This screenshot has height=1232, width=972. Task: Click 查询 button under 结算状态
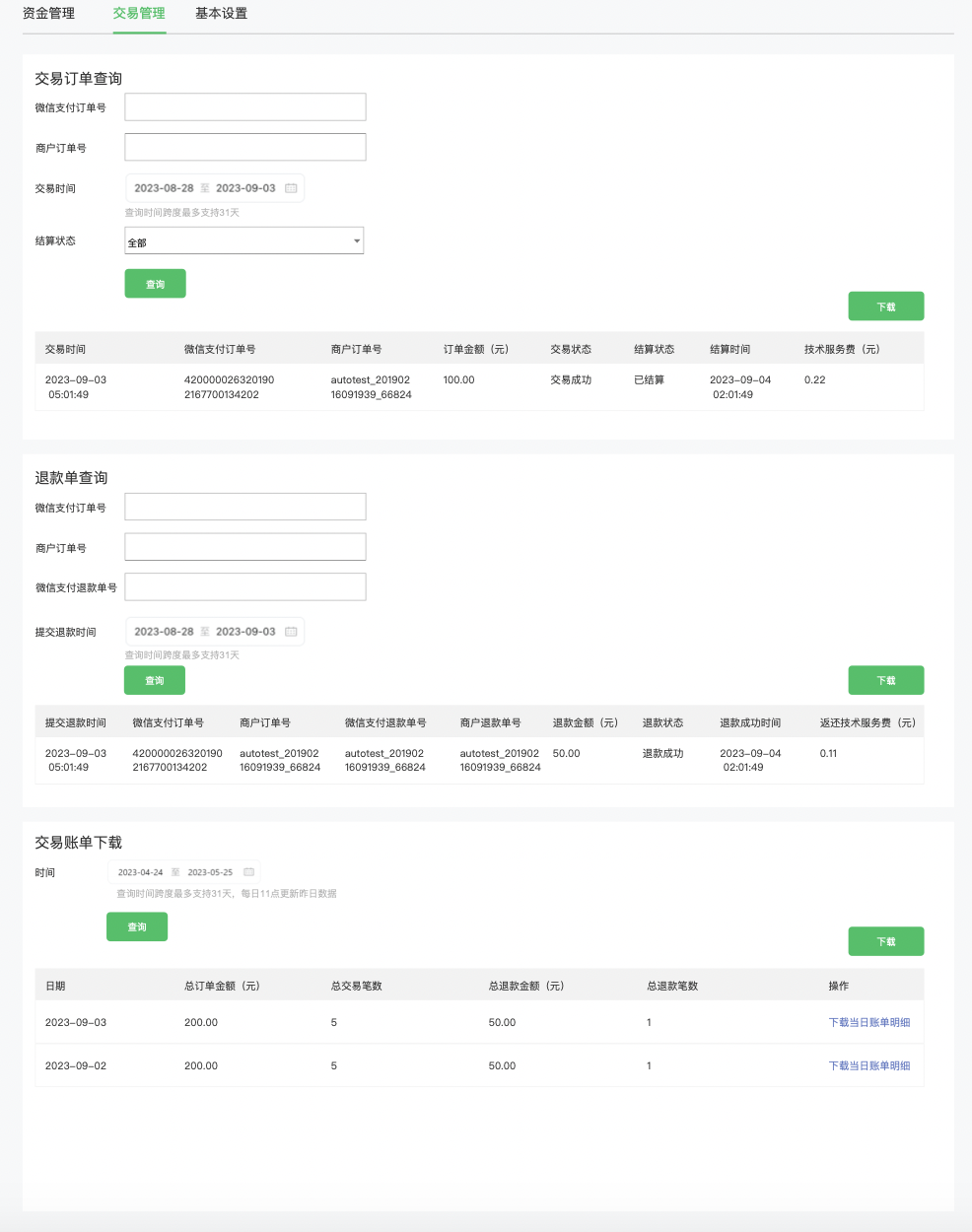pyautogui.click(x=155, y=284)
